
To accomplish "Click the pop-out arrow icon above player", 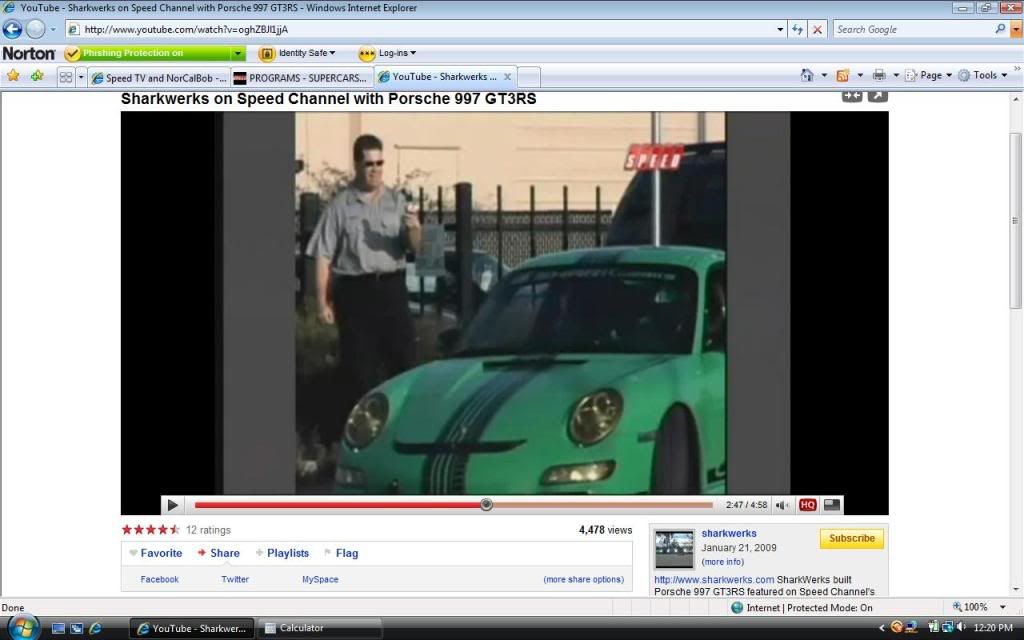I will tap(877, 96).
